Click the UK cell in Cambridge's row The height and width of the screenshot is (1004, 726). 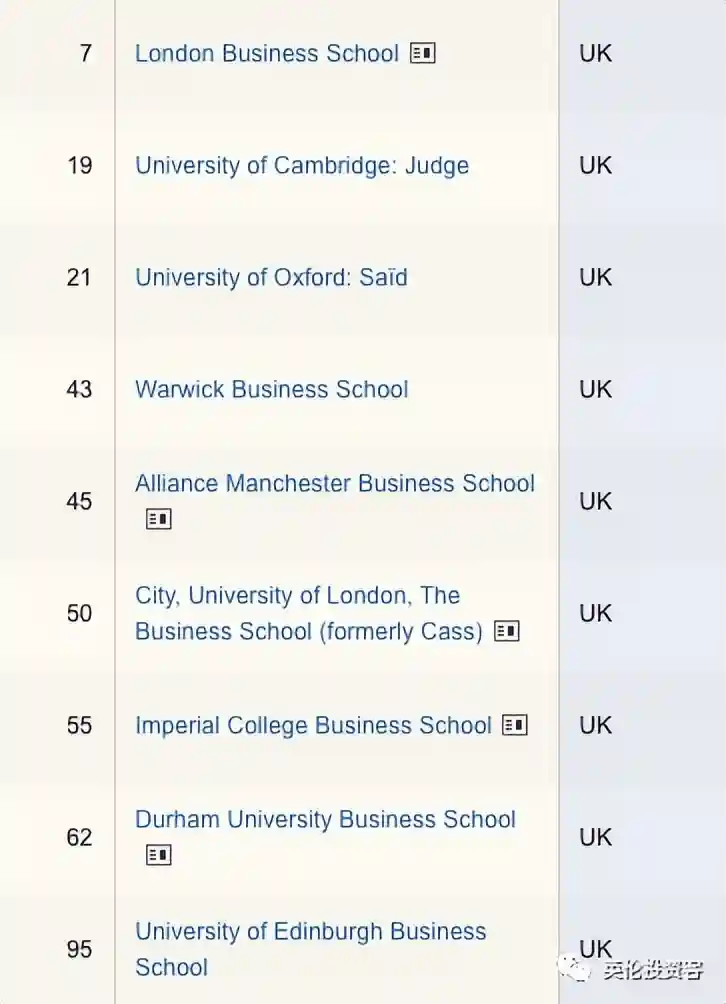click(595, 166)
